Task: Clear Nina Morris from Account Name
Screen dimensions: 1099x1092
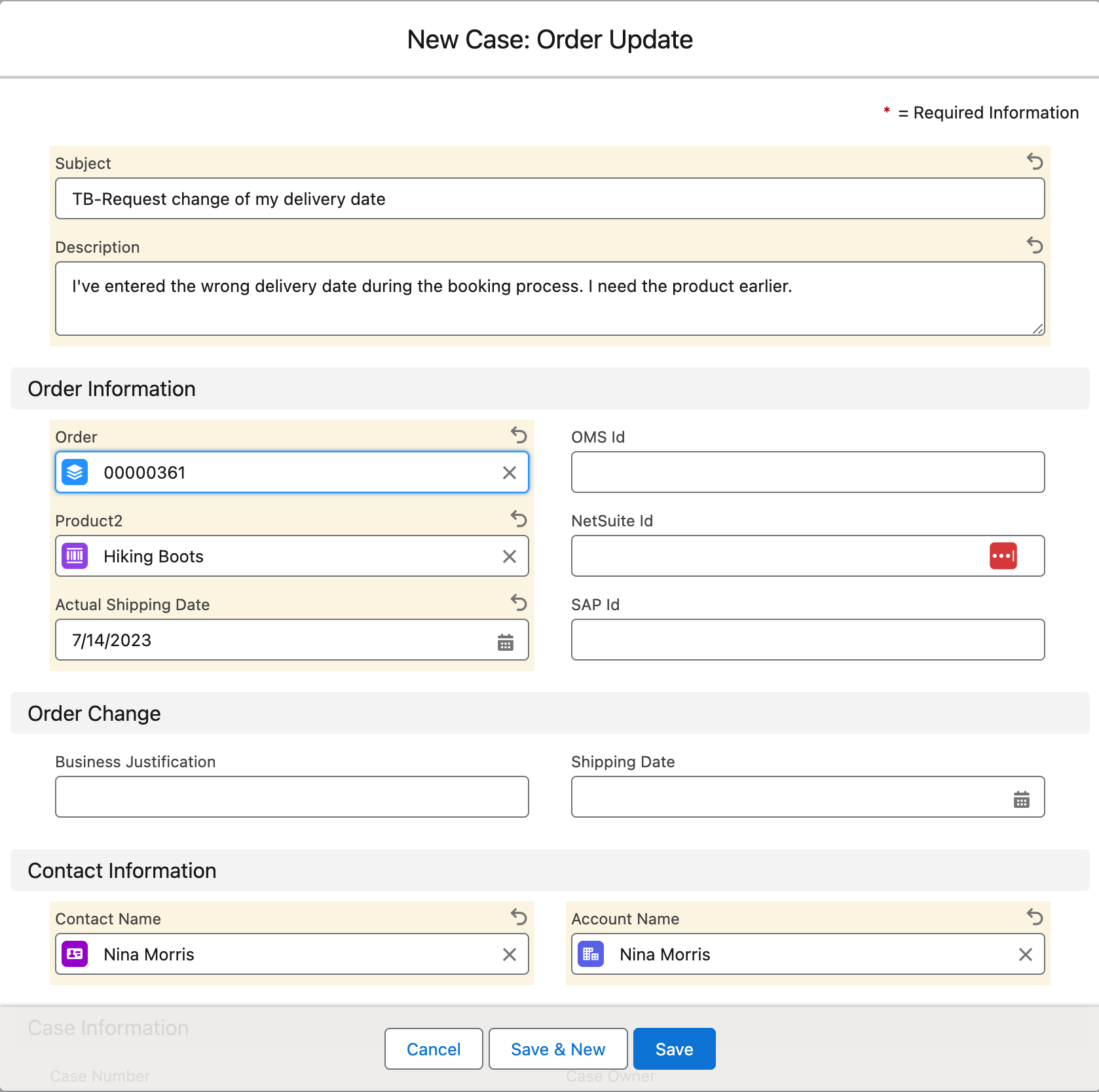Action: pyautogui.click(x=1026, y=955)
